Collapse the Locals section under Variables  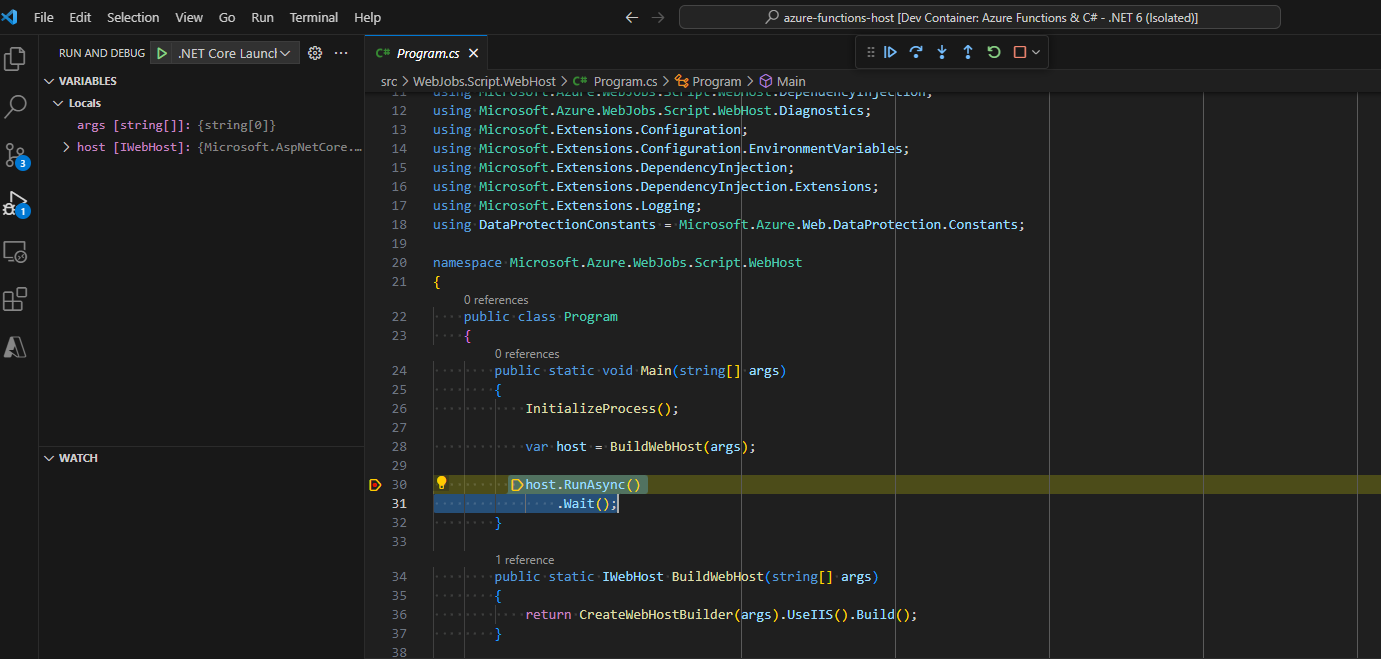[x=58, y=102]
